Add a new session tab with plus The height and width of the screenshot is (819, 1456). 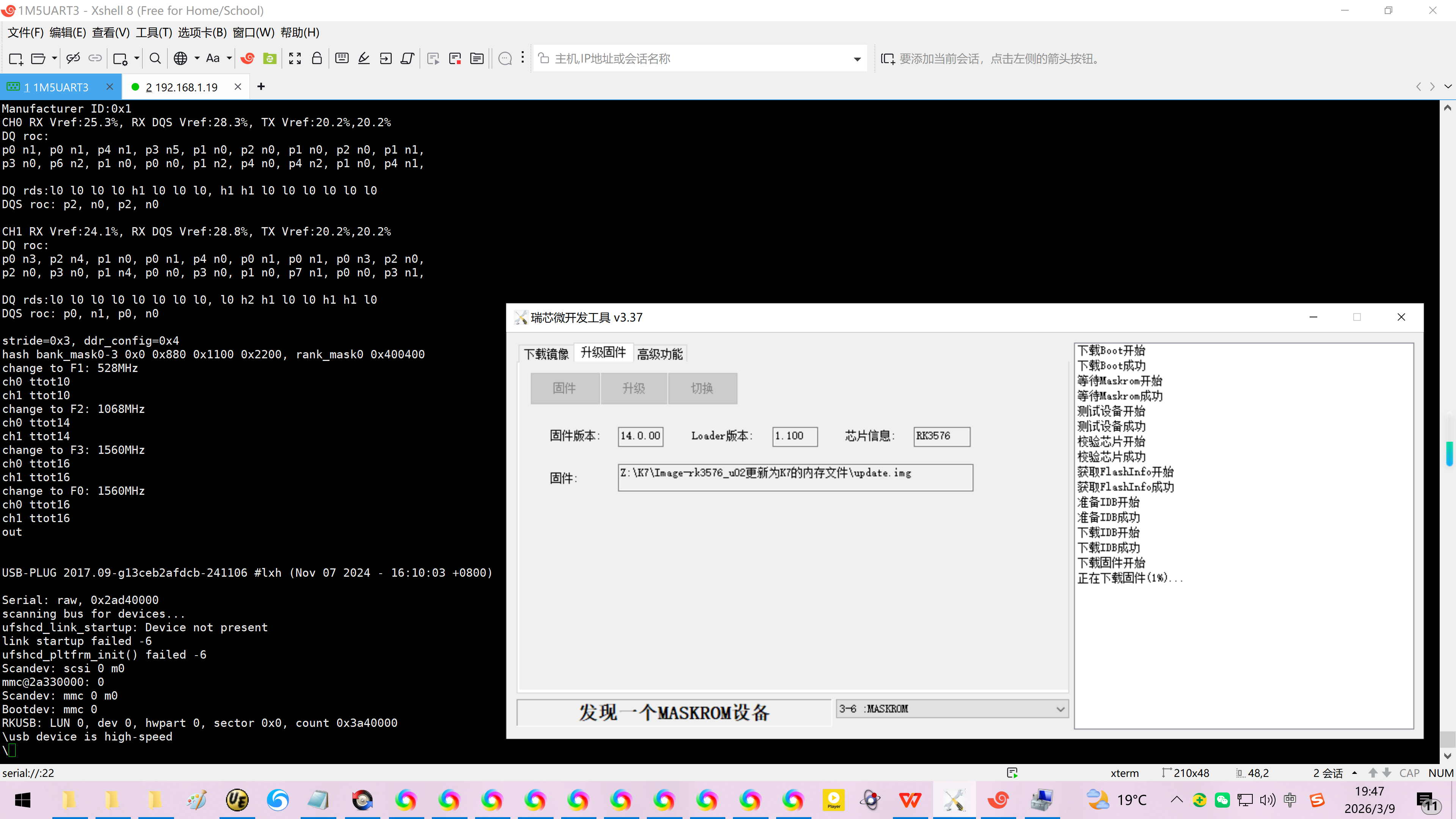coord(260,86)
